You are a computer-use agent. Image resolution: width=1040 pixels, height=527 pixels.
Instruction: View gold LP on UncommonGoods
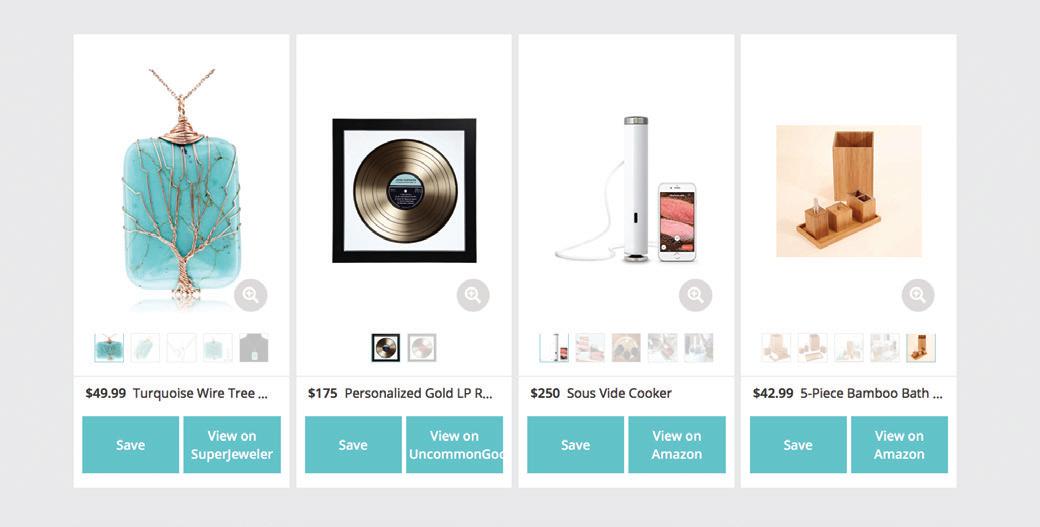(x=454, y=445)
